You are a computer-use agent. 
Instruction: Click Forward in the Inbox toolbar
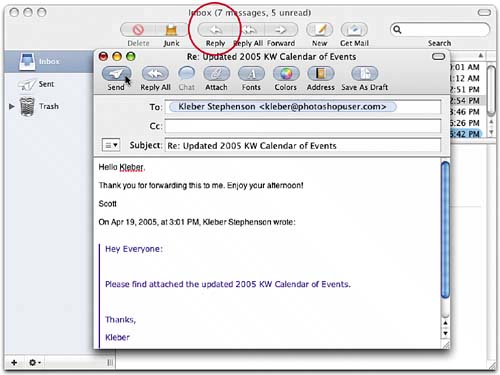tap(281, 30)
